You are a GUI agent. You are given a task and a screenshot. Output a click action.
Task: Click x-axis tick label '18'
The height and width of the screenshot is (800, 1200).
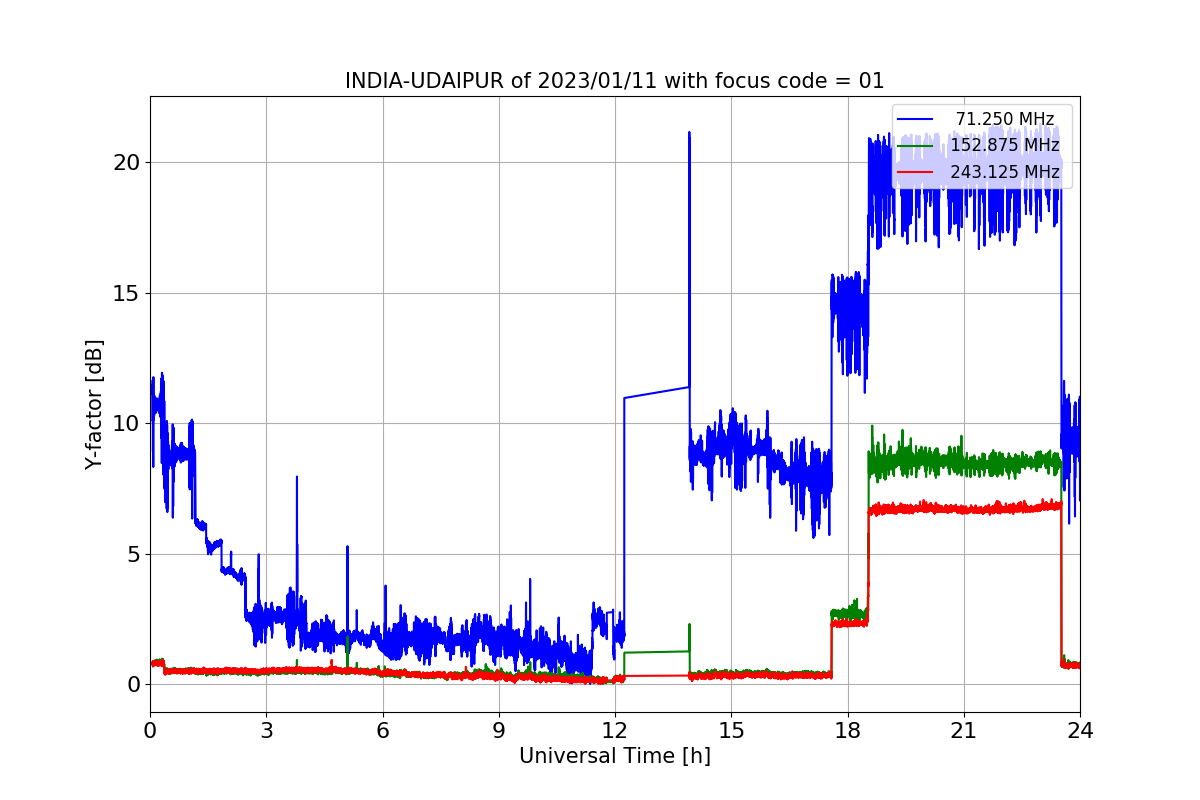pyautogui.click(x=848, y=730)
